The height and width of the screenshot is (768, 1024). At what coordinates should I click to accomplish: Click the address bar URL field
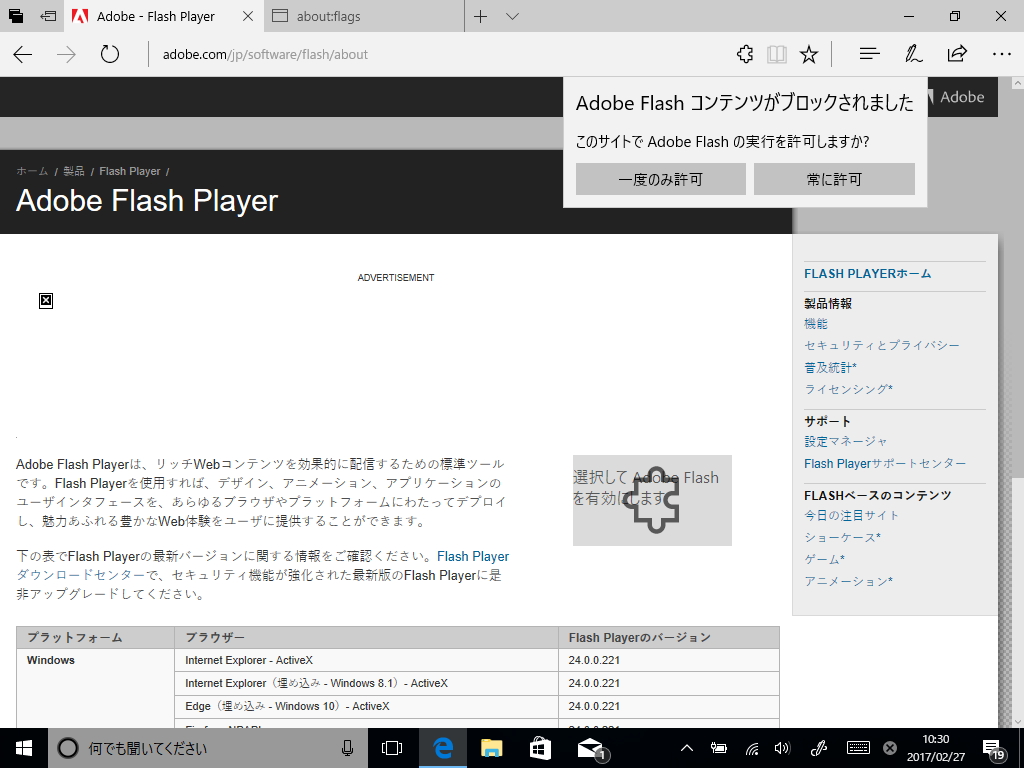300,54
